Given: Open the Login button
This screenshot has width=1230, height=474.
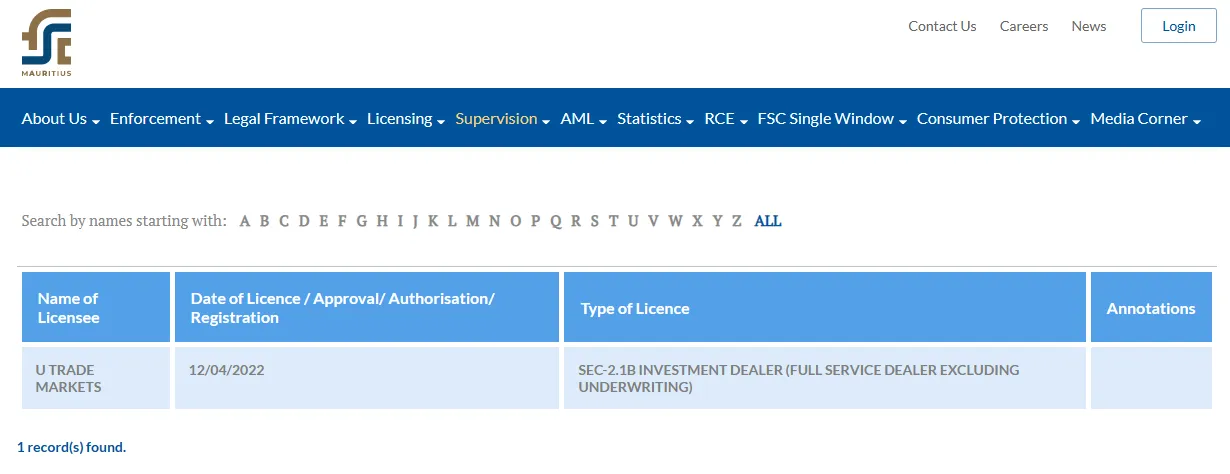Looking at the screenshot, I should click(1179, 26).
